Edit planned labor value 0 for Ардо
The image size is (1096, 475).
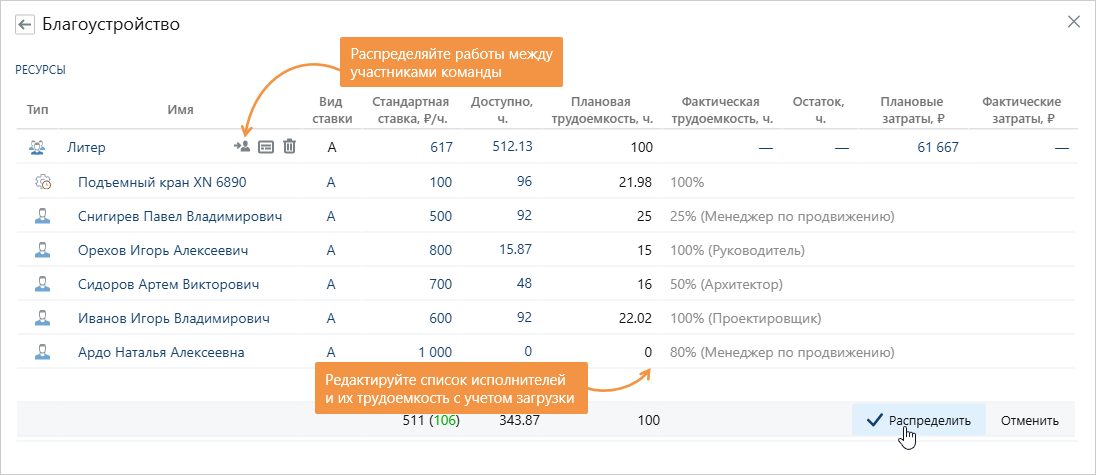pos(647,352)
